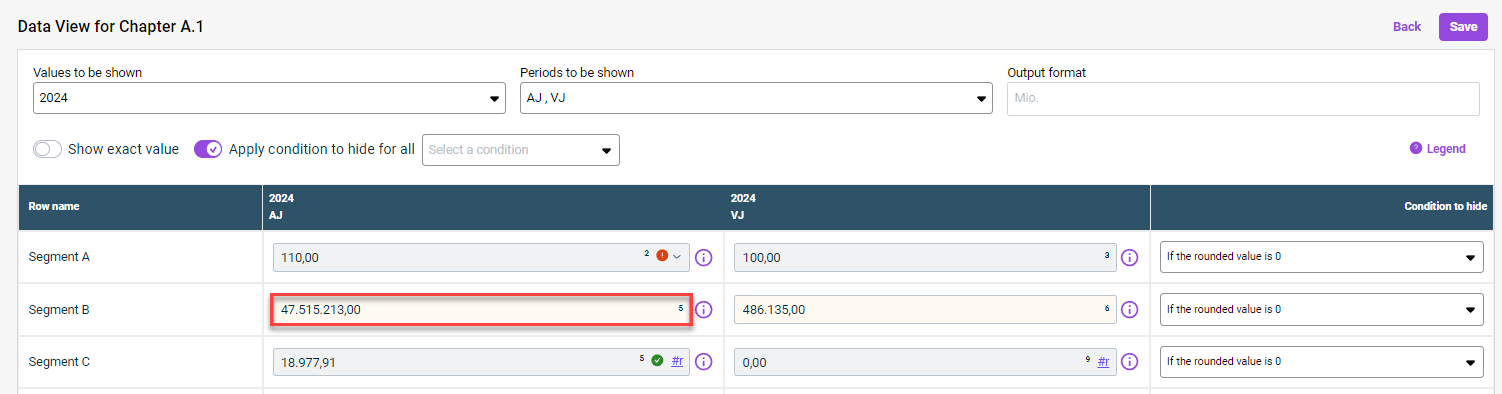The height and width of the screenshot is (394, 1502).
Task: Click the Segment A AJ field 110,00
Action: click(481, 257)
